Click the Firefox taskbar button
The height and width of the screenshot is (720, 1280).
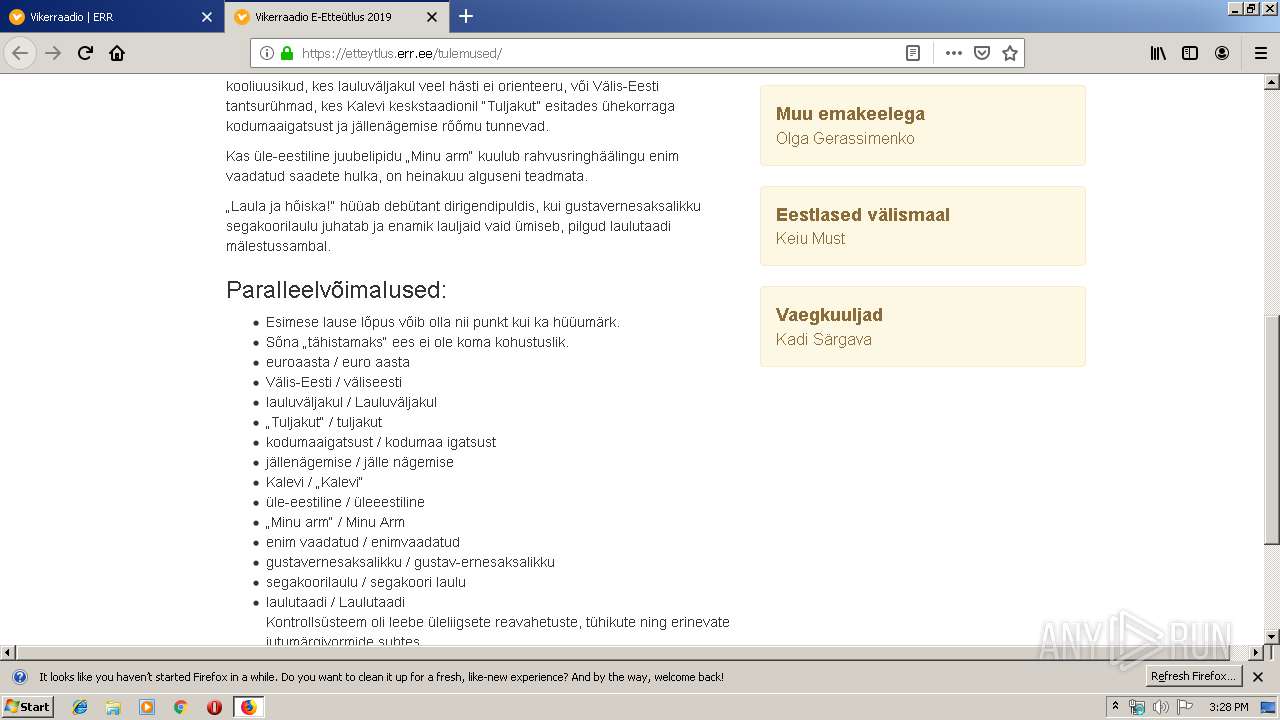pyautogui.click(x=248, y=707)
